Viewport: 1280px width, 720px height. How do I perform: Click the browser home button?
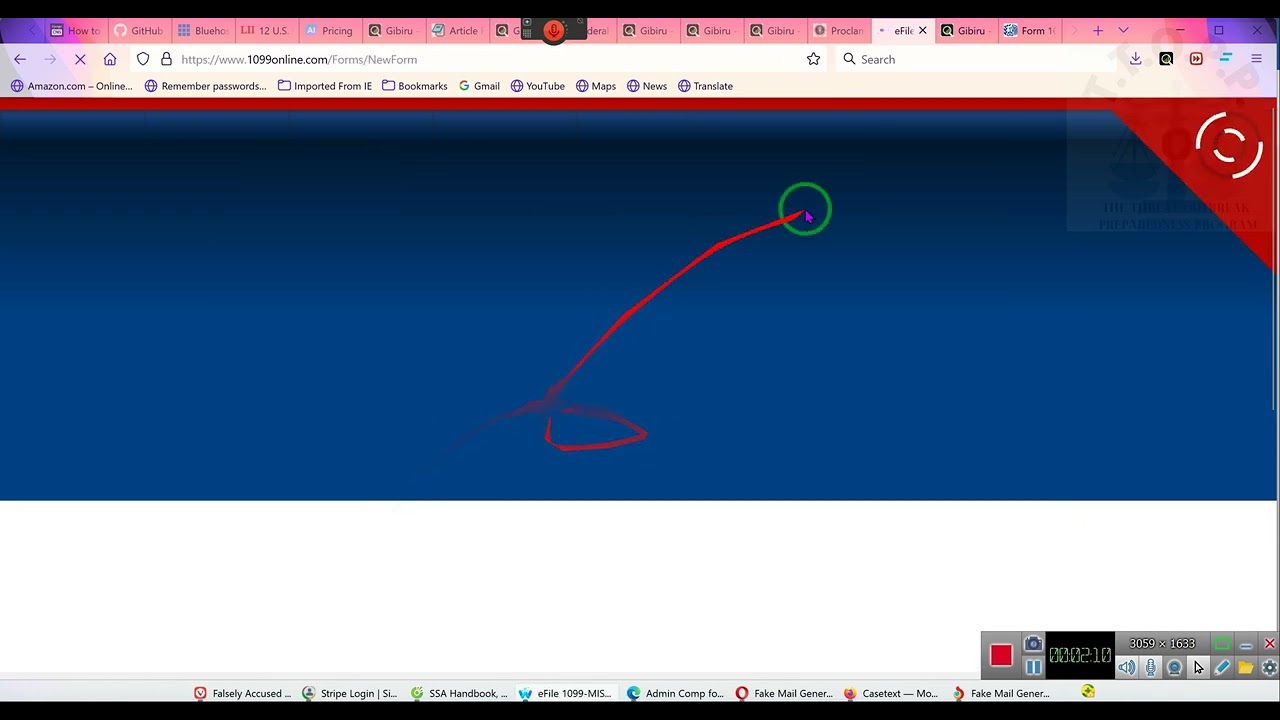110,59
